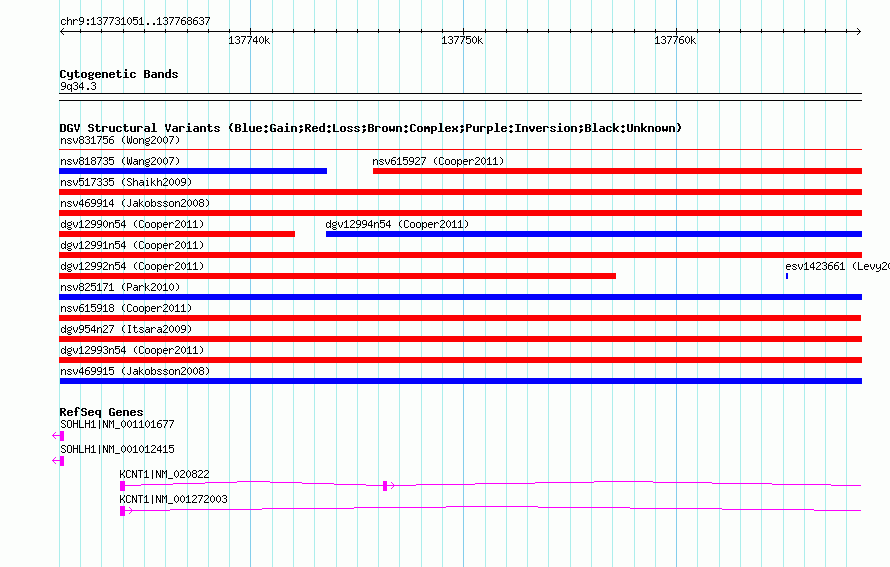
Task: Click the SOHLH1|NM_001012415 gene arrow glyph
Action: coord(58,461)
